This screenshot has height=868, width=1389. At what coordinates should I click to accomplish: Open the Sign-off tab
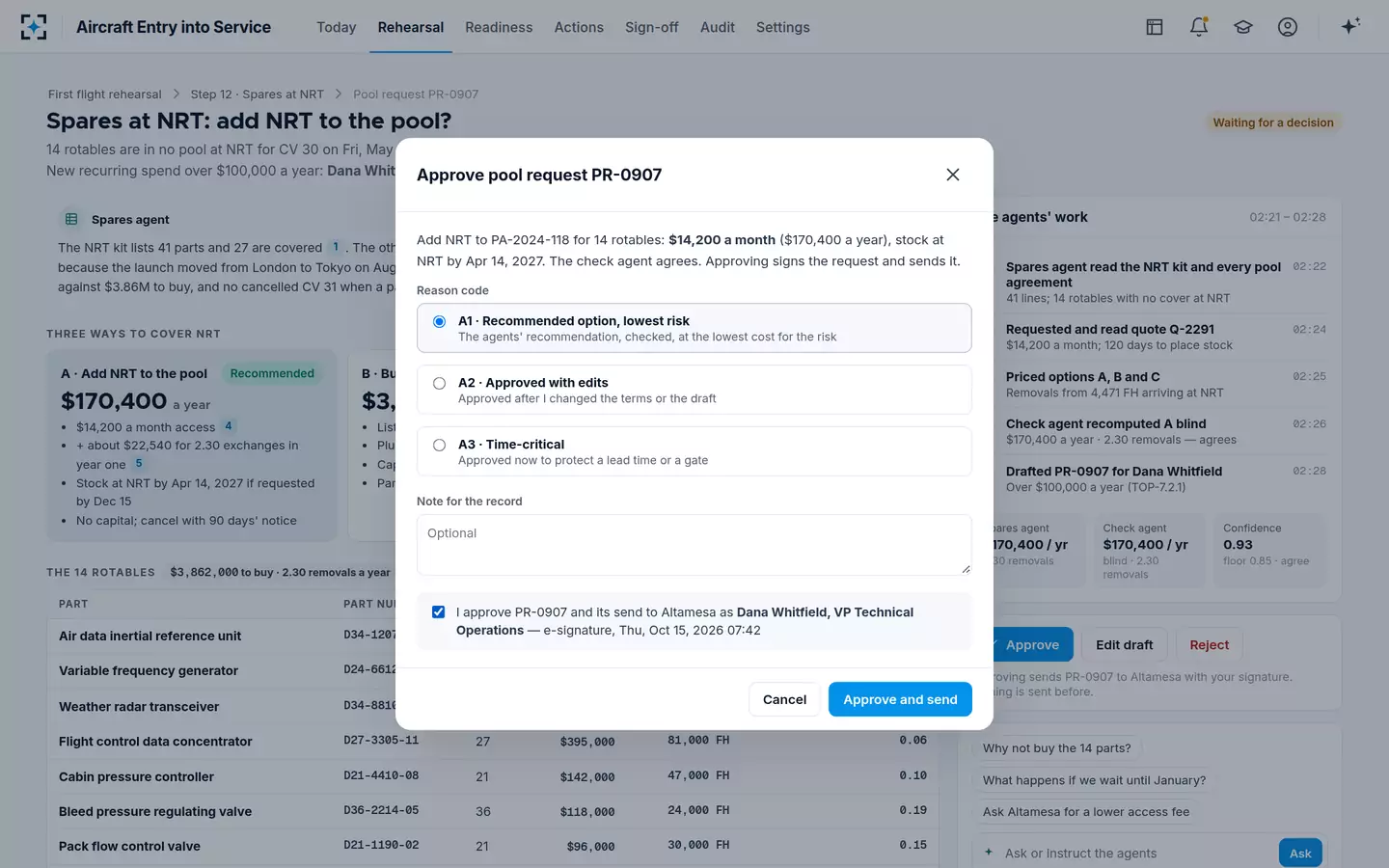pos(652,27)
